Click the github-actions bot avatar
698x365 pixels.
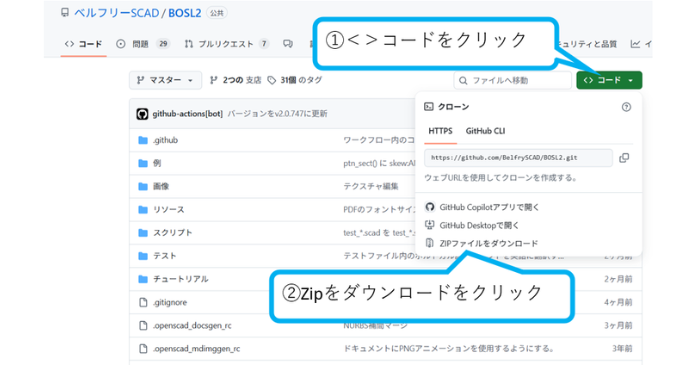point(142,114)
